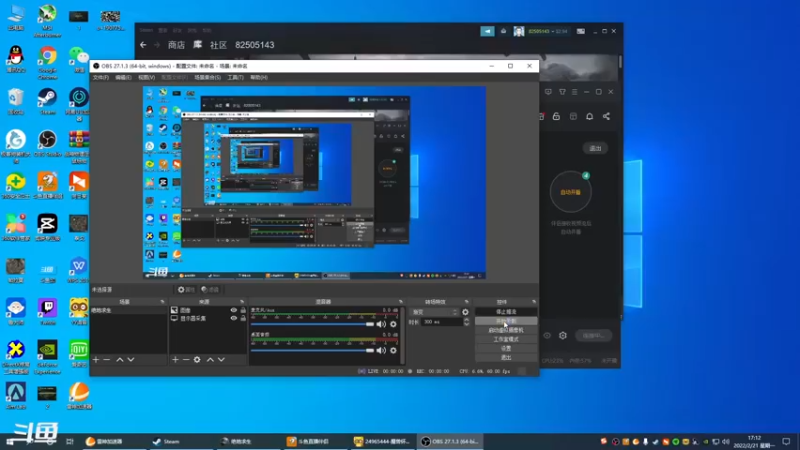This screenshot has width=800, height=450.
Task: Open the OBS Edit menu
Action: point(123,78)
